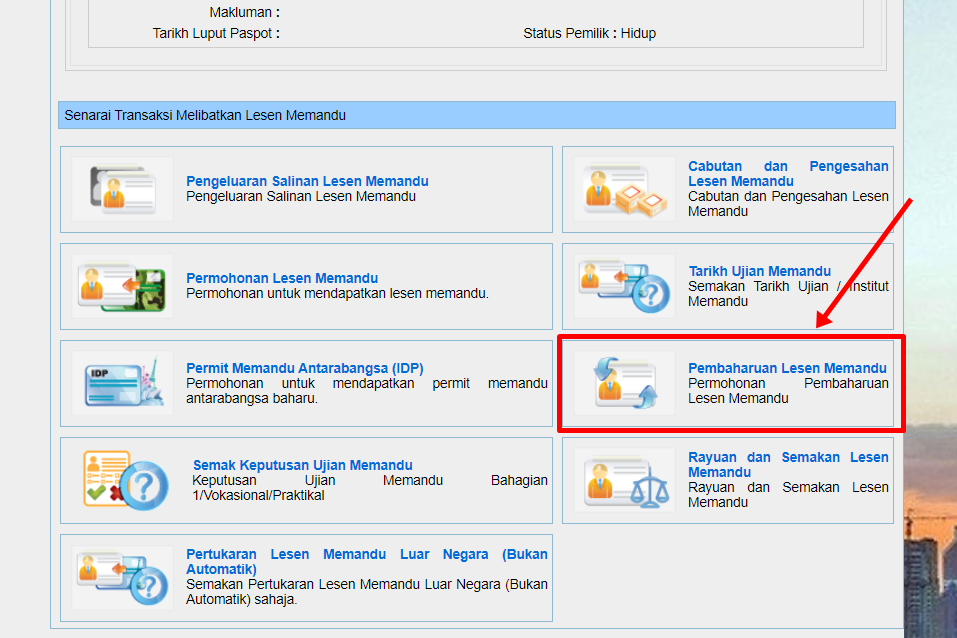This screenshot has width=957, height=638.
Task: Choose the Pembaharuan Lesen Memandu title link
Action: coord(787,368)
